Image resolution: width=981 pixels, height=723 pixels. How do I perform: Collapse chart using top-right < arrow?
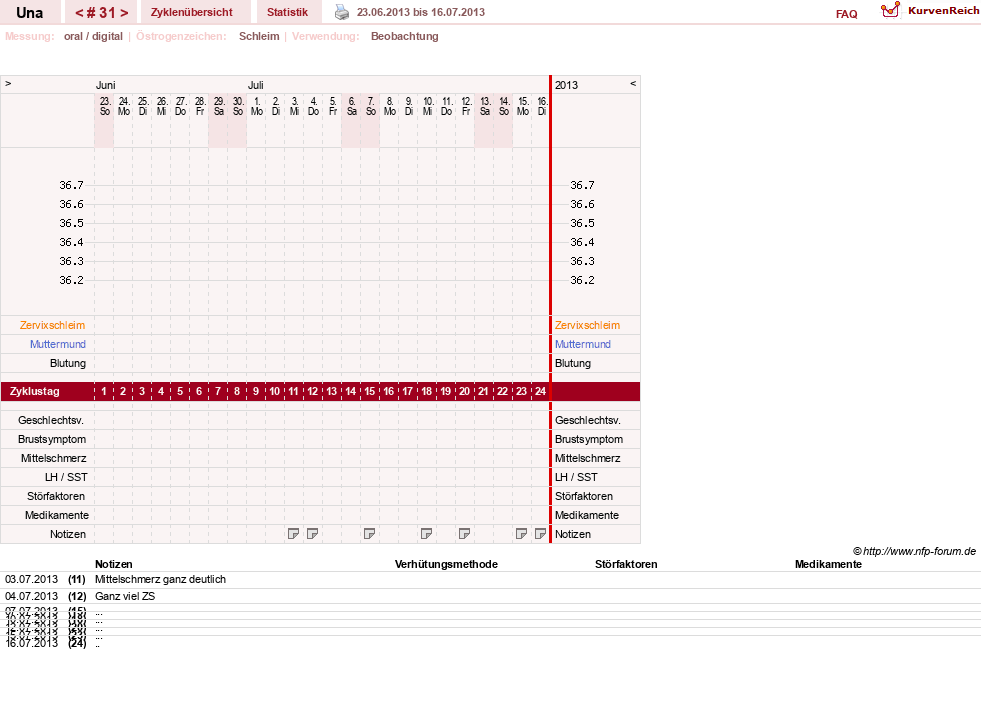tap(633, 83)
